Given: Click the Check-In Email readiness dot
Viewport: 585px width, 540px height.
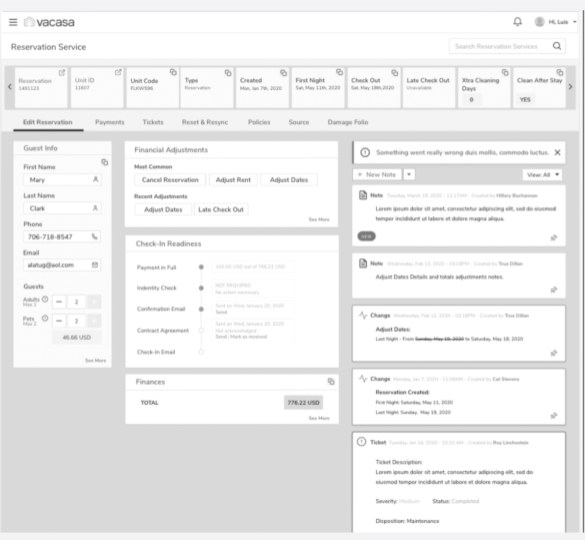Looking at the screenshot, I should pyautogui.click(x=201, y=352).
